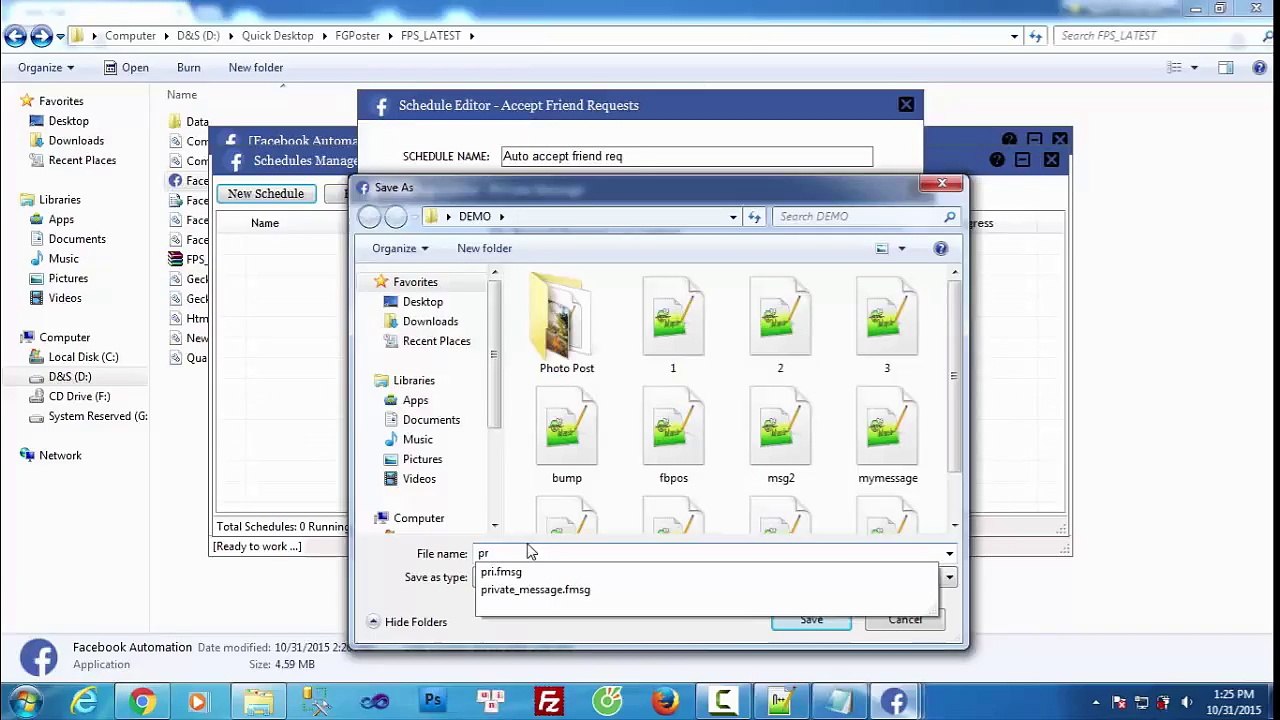Launch FileZilla from the taskbar
This screenshot has height=720, width=1280.
[x=549, y=702]
